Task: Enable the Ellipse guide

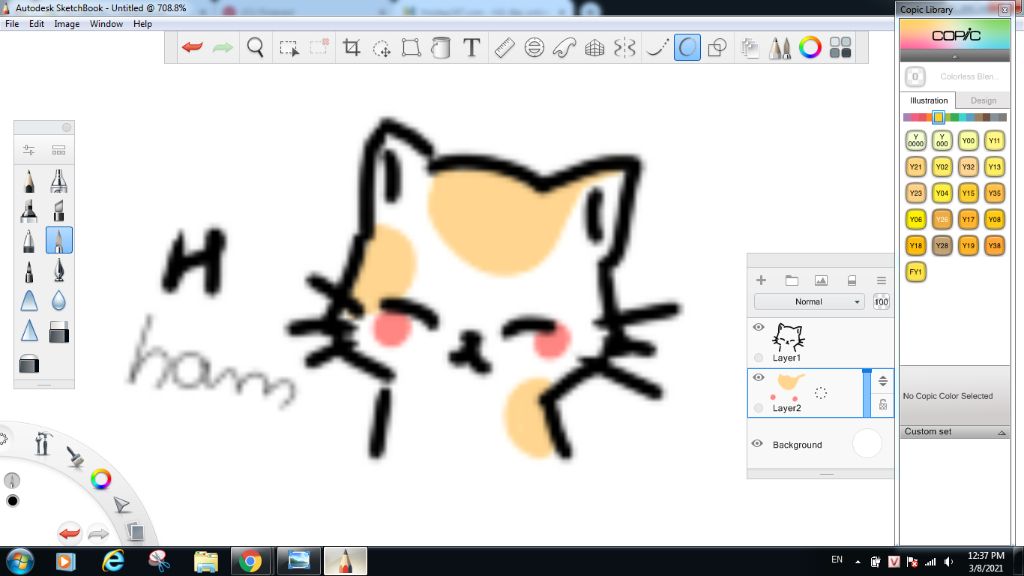Action: coord(534,48)
